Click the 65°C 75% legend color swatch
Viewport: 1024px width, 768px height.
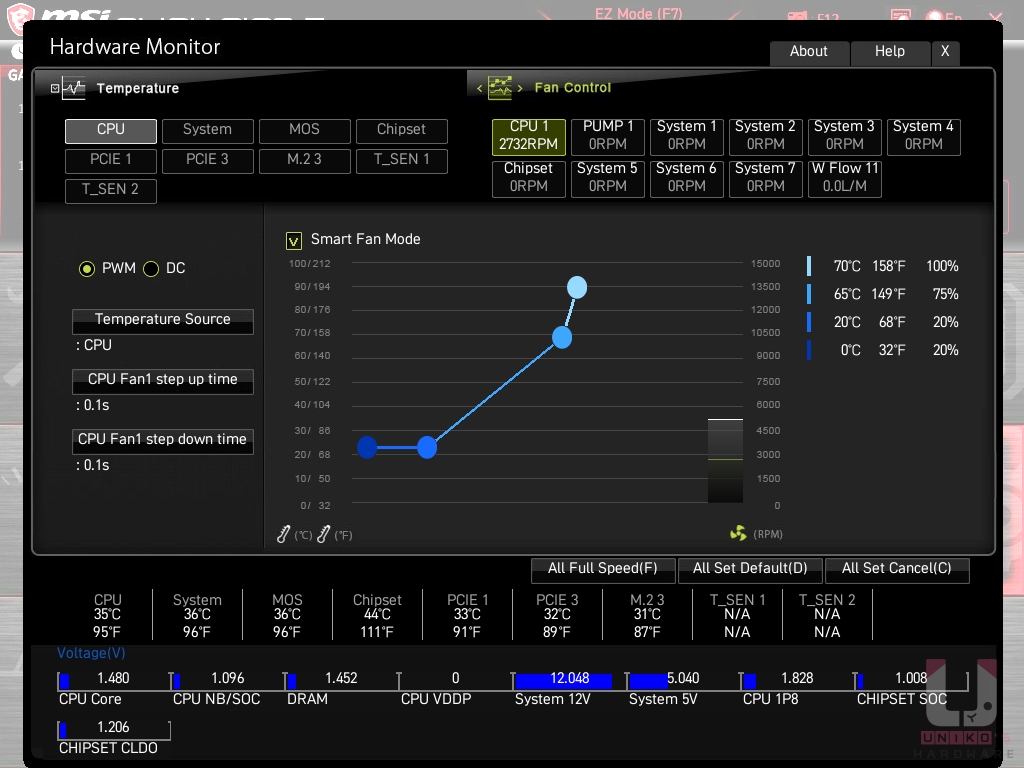click(x=809, y=294)
